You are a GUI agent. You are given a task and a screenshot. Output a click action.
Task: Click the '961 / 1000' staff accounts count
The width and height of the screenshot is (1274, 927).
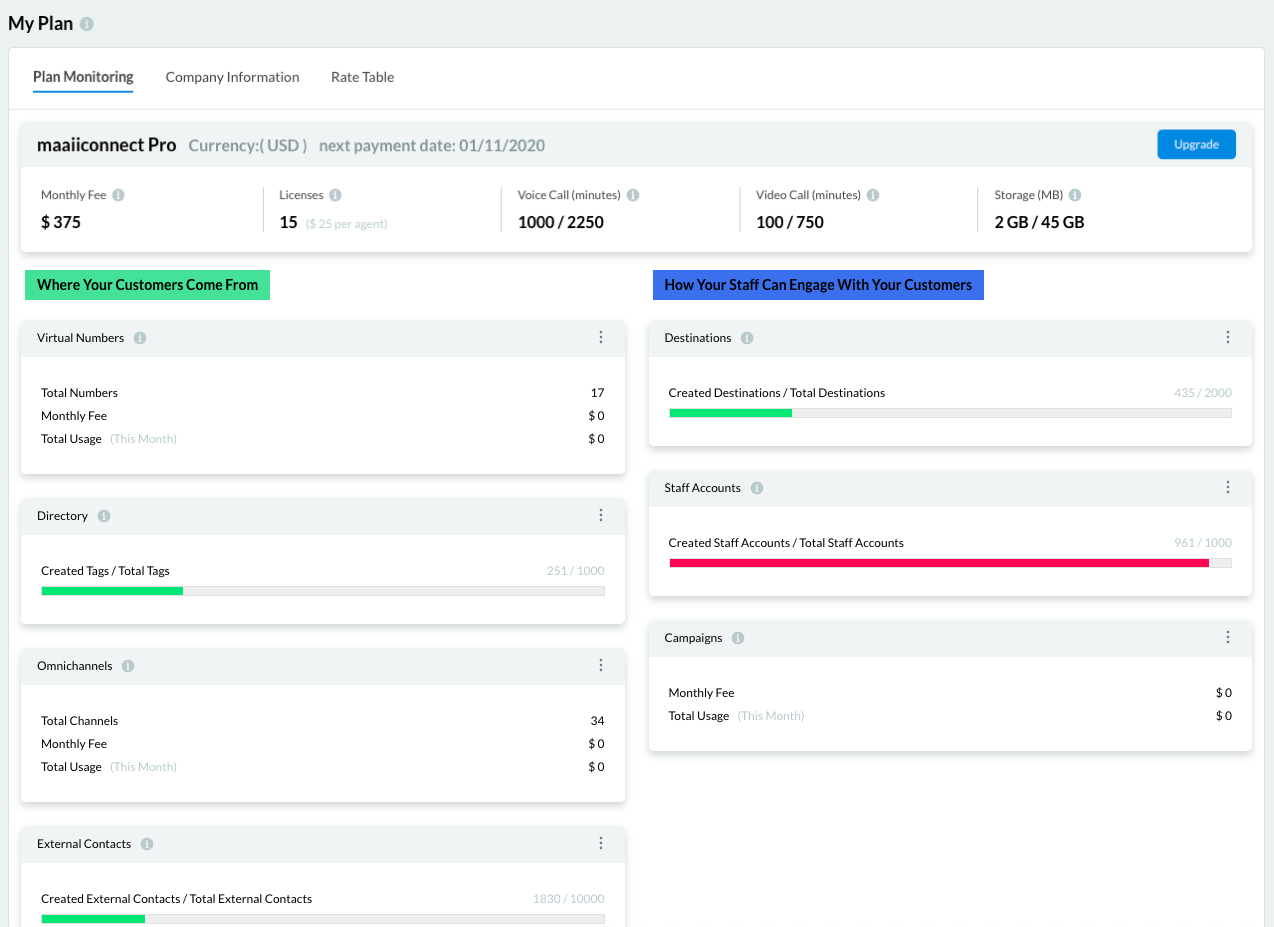point(1203,543)
